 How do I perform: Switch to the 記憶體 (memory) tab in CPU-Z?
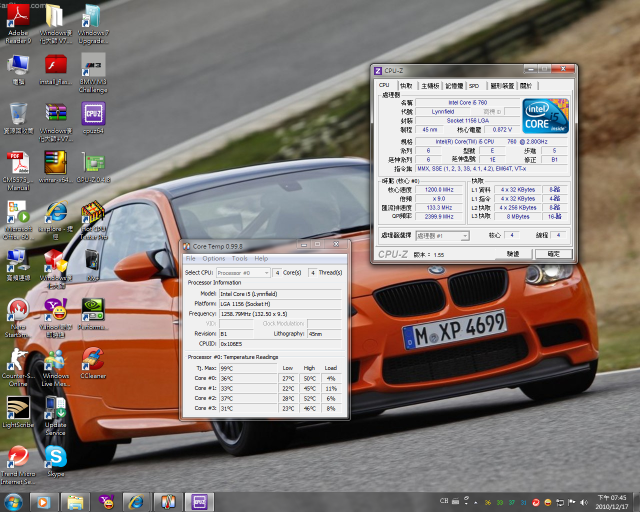point(454,86)
